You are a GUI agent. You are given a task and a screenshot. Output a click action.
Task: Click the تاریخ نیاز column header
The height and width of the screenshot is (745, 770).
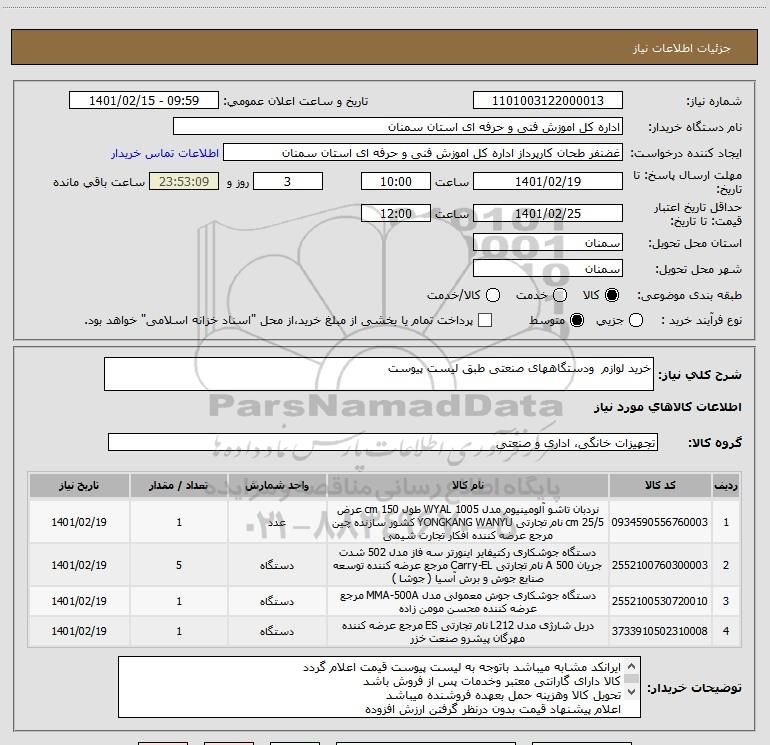tap(79, 486)
